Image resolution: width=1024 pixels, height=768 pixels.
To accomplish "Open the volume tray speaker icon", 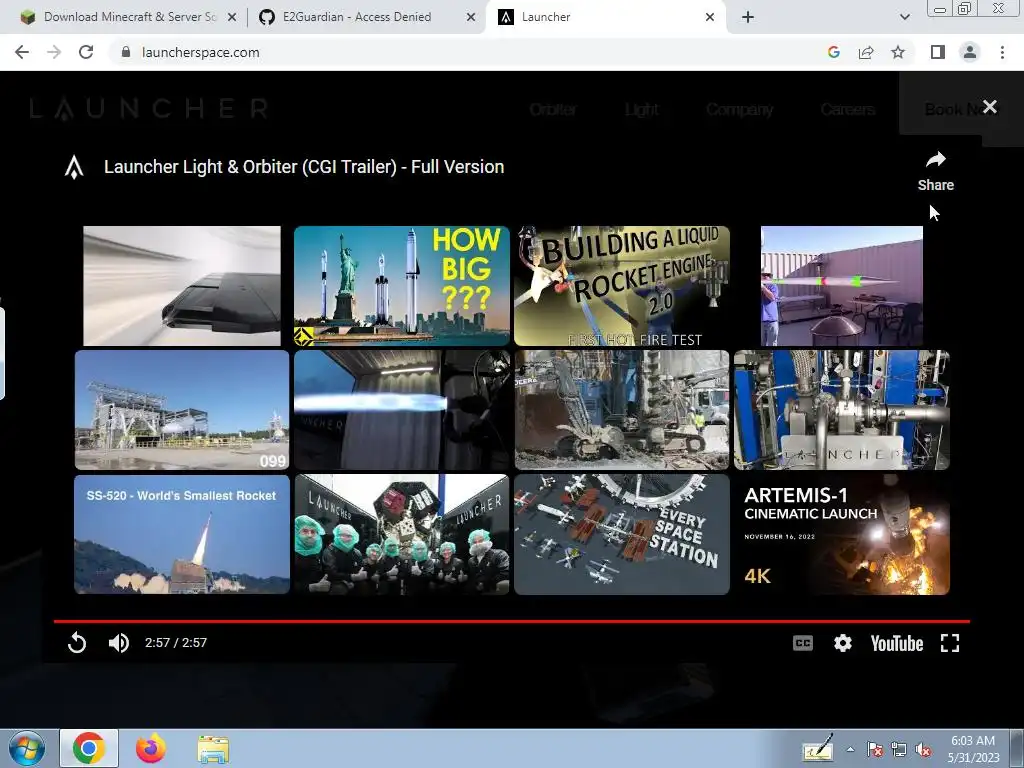I will (x=923, y=750).
